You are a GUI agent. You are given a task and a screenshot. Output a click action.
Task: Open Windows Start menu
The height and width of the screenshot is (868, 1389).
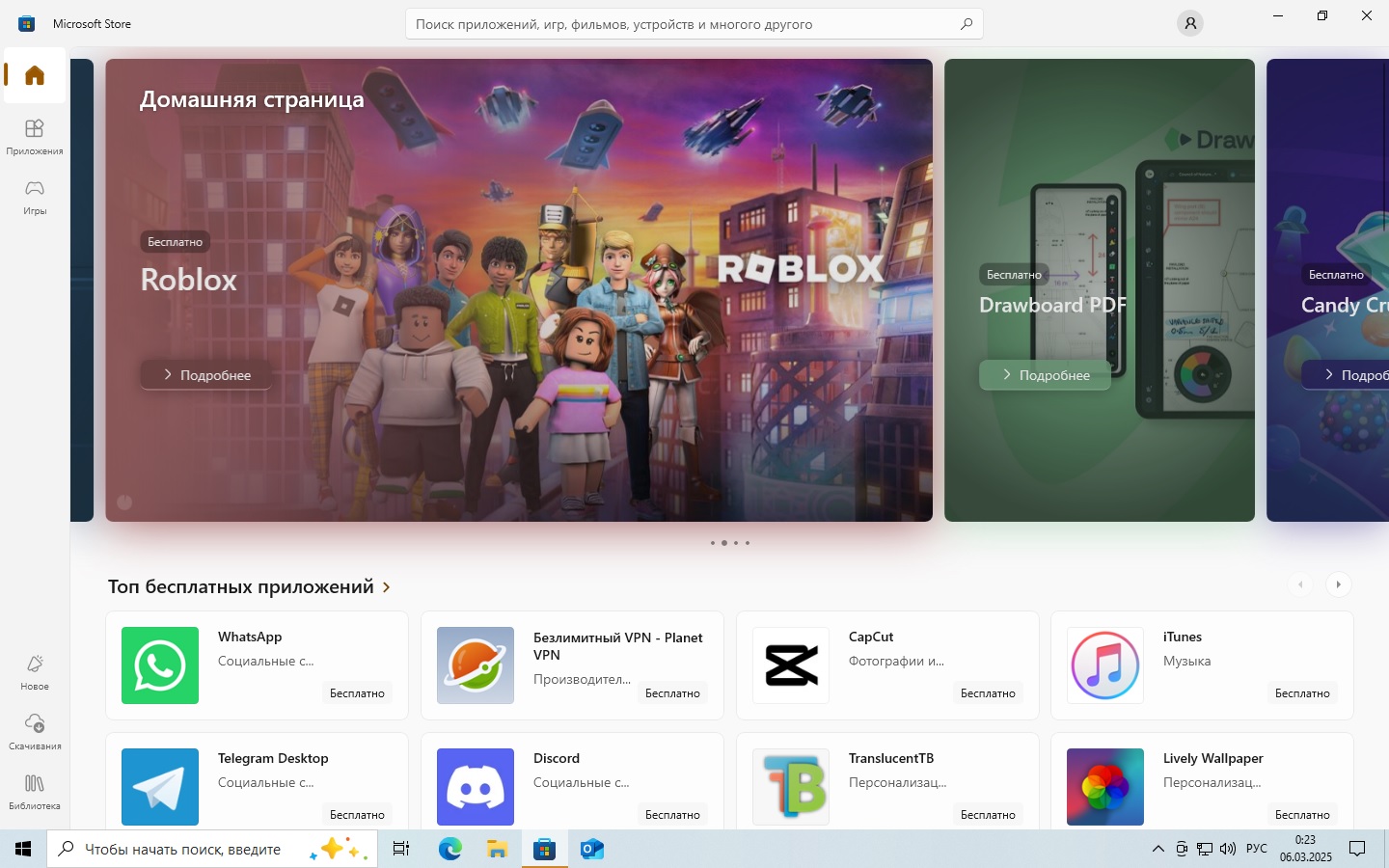(23, 849)
